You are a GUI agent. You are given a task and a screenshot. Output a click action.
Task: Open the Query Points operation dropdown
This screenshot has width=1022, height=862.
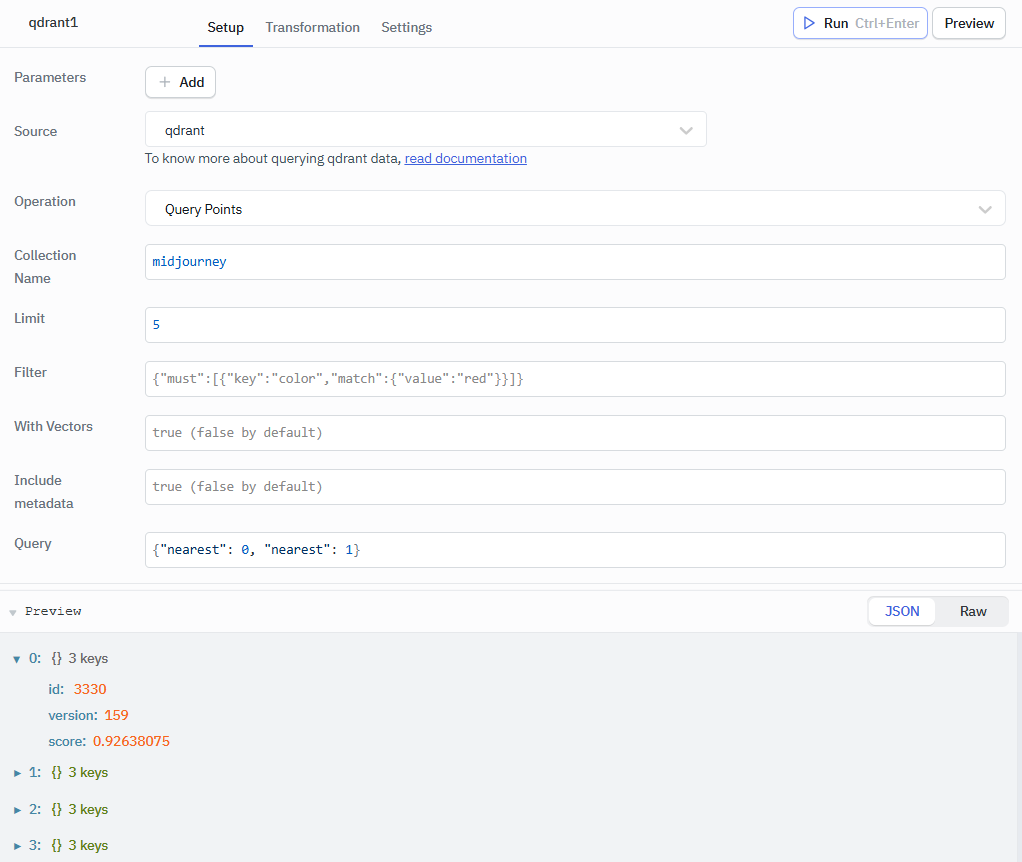(575, 208)
